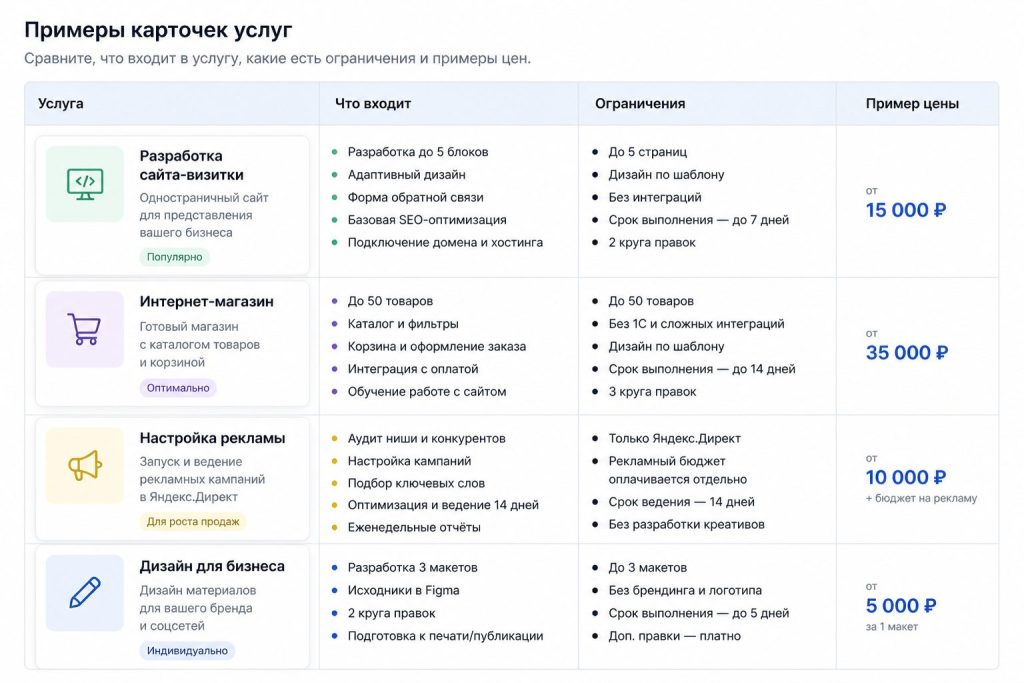The height and width of the screenshot is (683, 1024).
Task: Click the 10 000 ₽ price
Action: pos(906,477)
